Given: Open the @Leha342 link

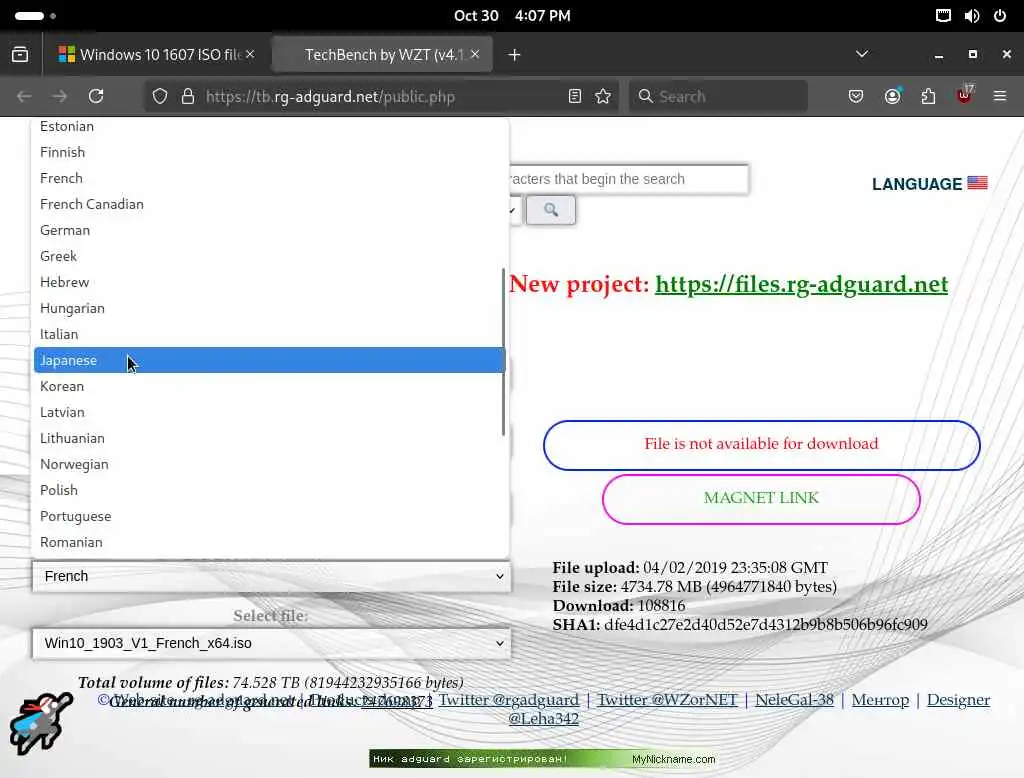Looking at the screenshot, I should [543, 719].
